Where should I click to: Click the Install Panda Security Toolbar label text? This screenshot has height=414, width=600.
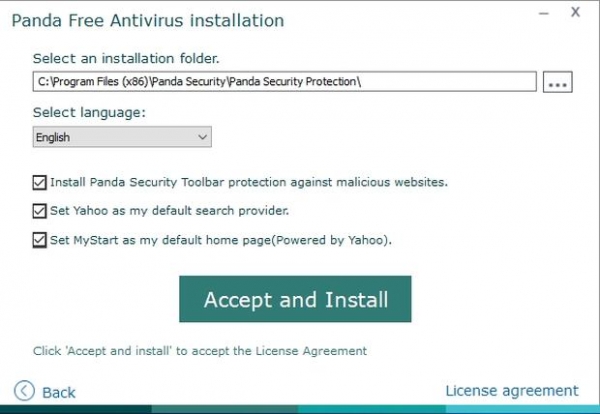[x=249, y=182]
